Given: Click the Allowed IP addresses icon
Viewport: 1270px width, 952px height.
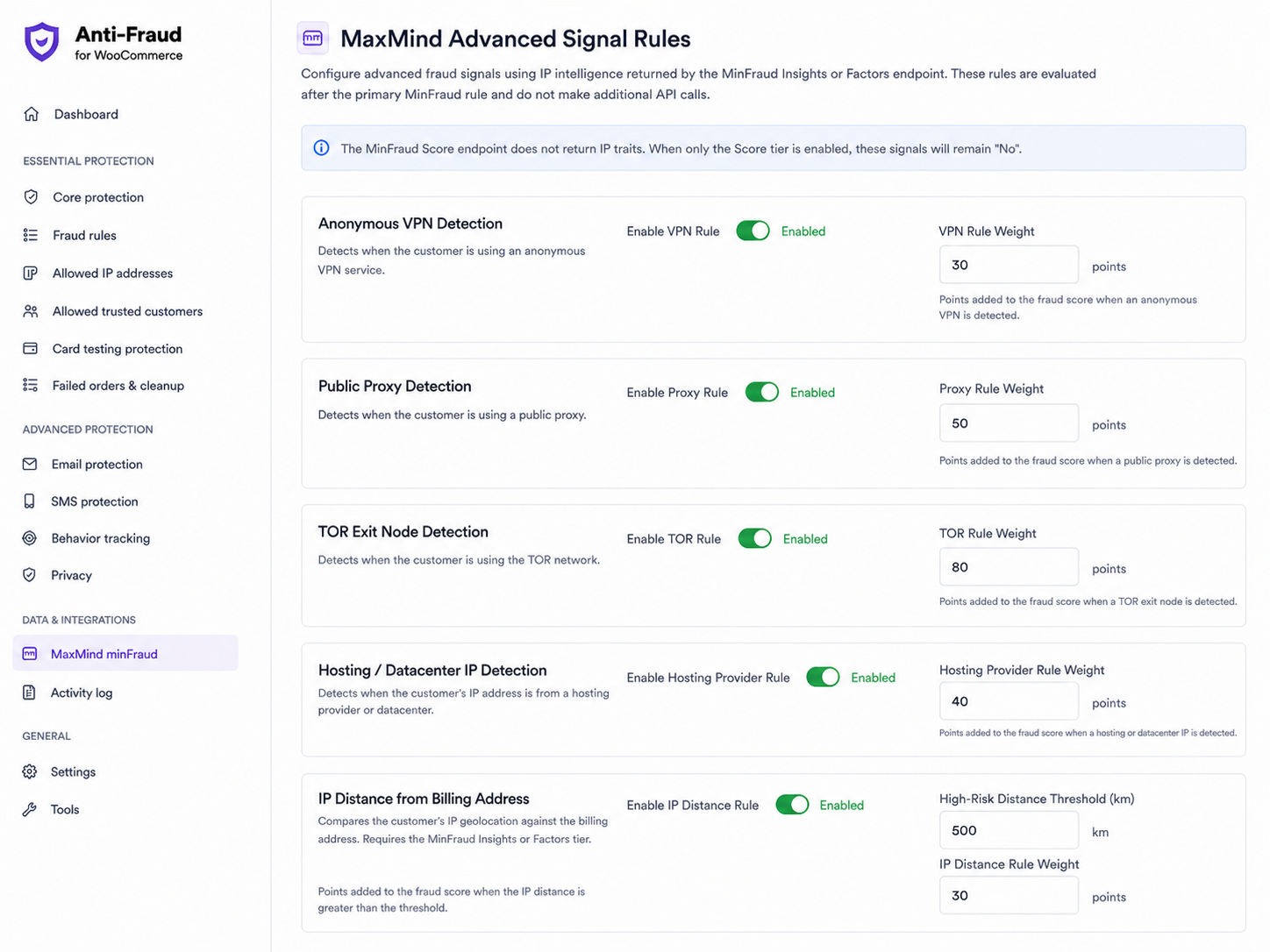Looking at the screenshot, I should coord(31,273).
